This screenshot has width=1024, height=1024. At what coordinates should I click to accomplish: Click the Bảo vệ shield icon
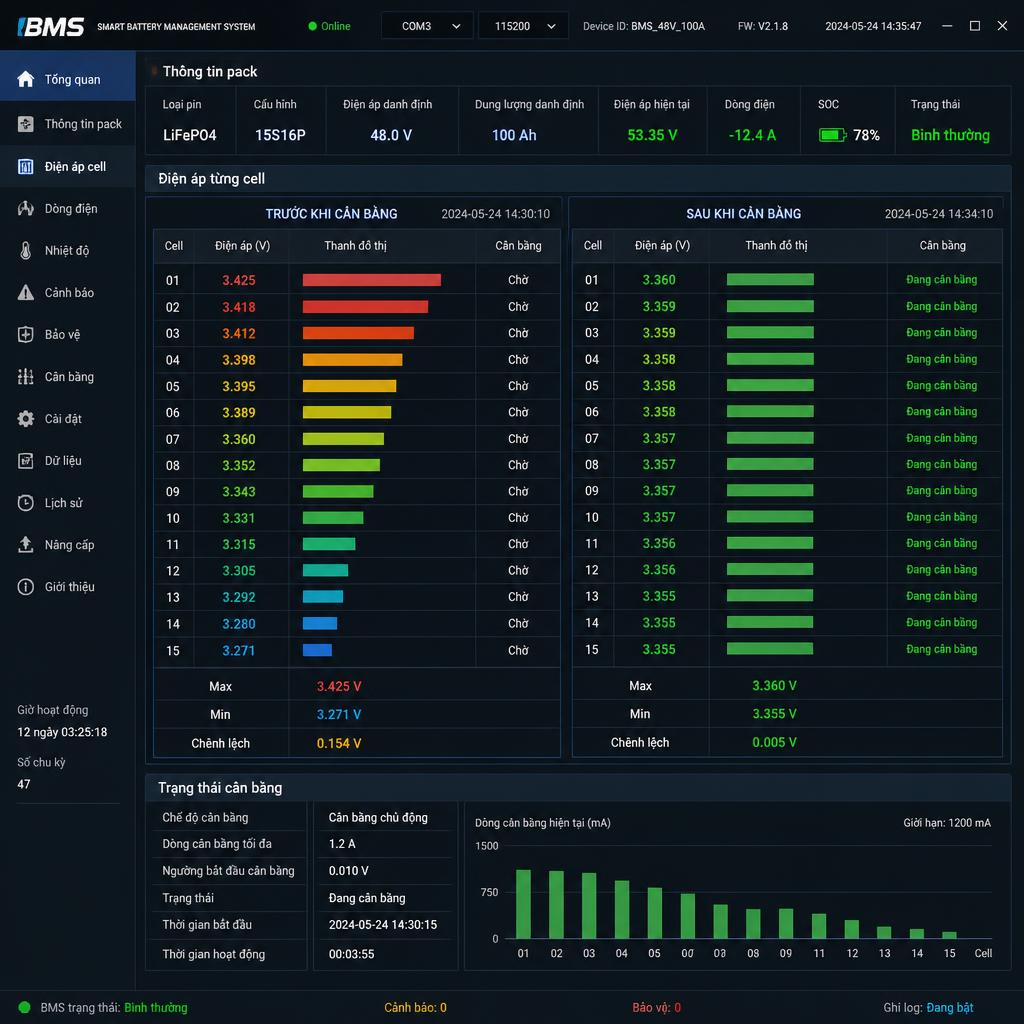25,334
